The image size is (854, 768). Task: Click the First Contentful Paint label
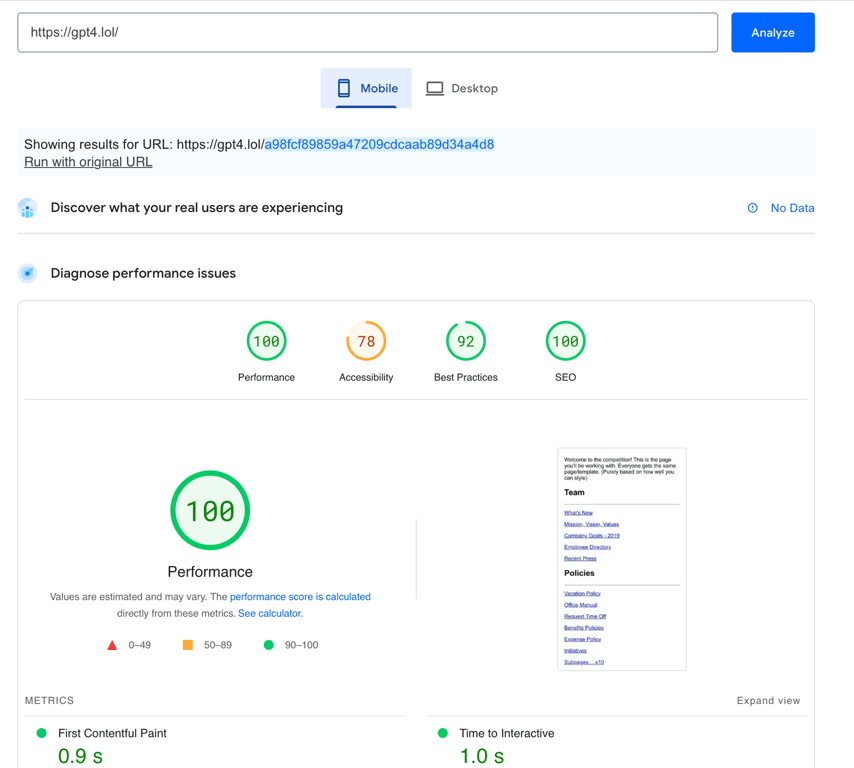click(x=112, y=733)
